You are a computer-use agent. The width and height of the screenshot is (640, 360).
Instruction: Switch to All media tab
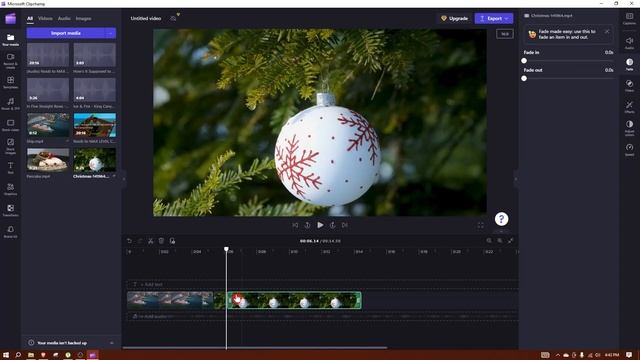(30, 18)
